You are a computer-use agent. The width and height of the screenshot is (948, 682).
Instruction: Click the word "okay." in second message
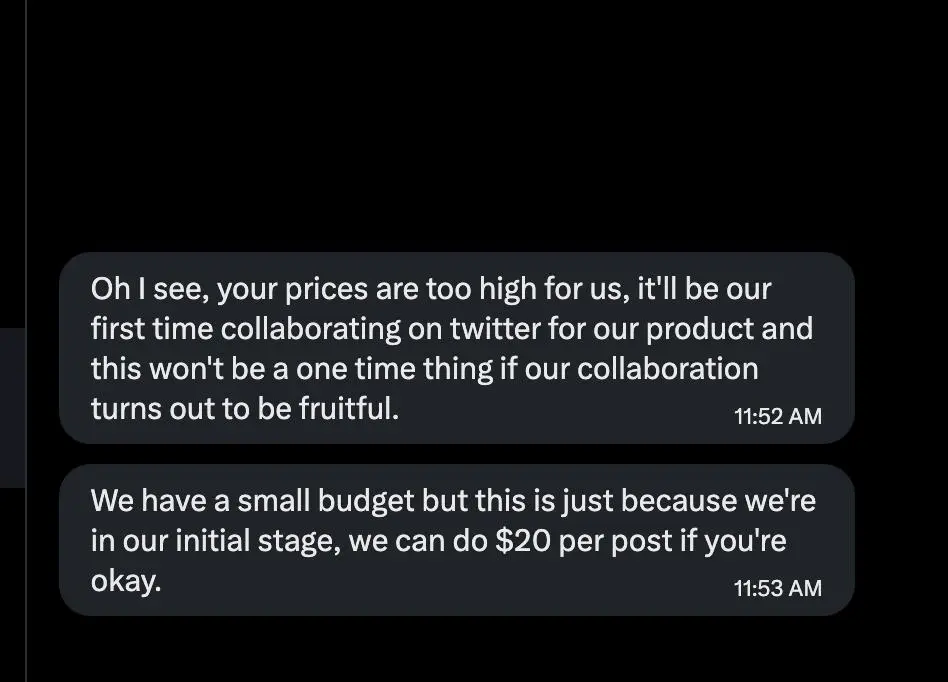point(126,581)
